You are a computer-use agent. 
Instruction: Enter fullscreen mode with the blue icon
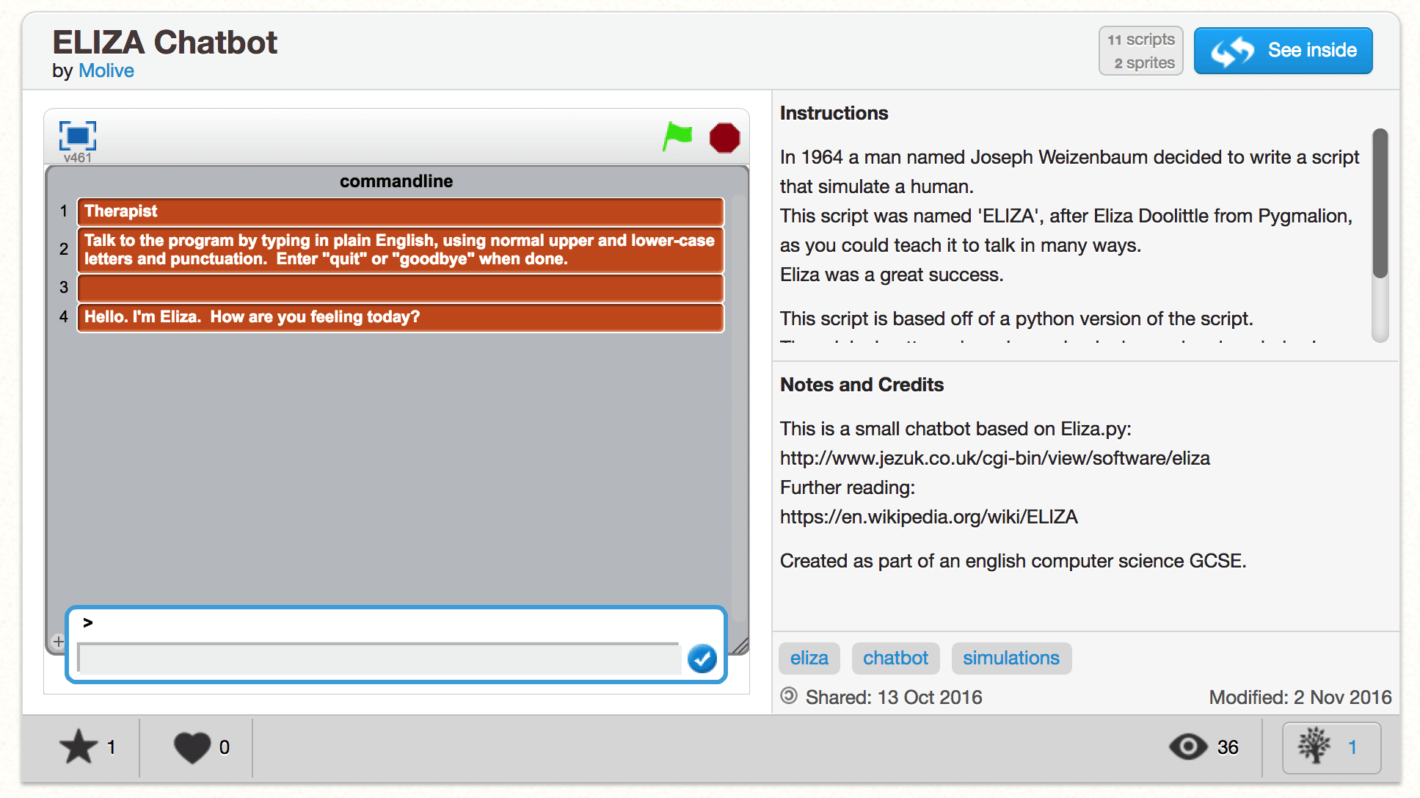coord(77,135)
